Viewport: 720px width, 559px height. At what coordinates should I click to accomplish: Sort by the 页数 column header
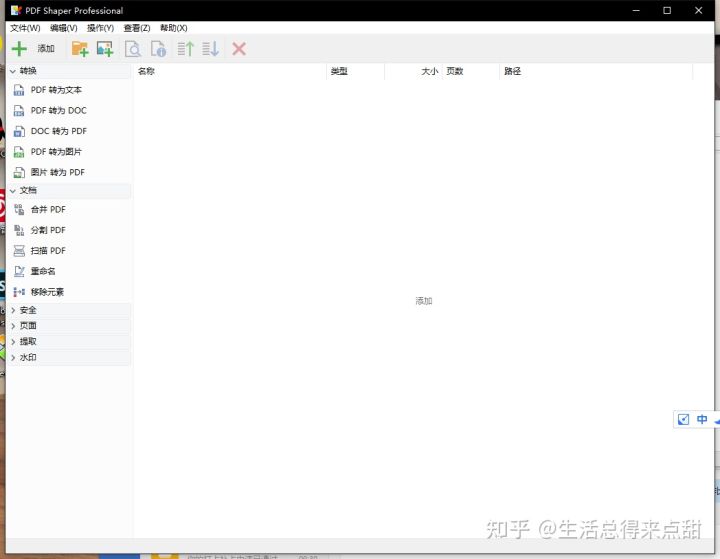point(471,71)
